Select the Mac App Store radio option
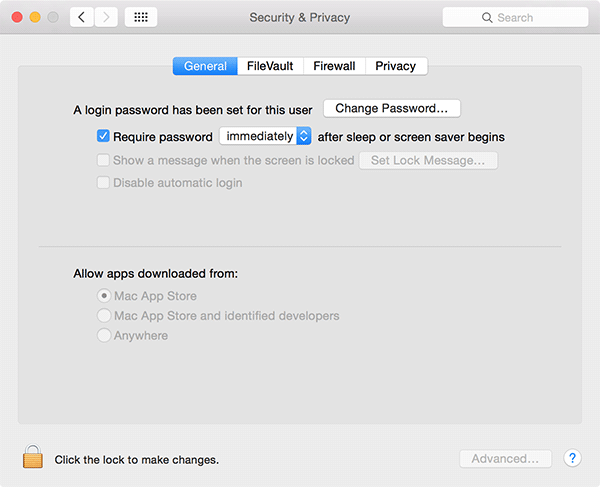Viewport: 600px width, 487px height. point(103,296)
